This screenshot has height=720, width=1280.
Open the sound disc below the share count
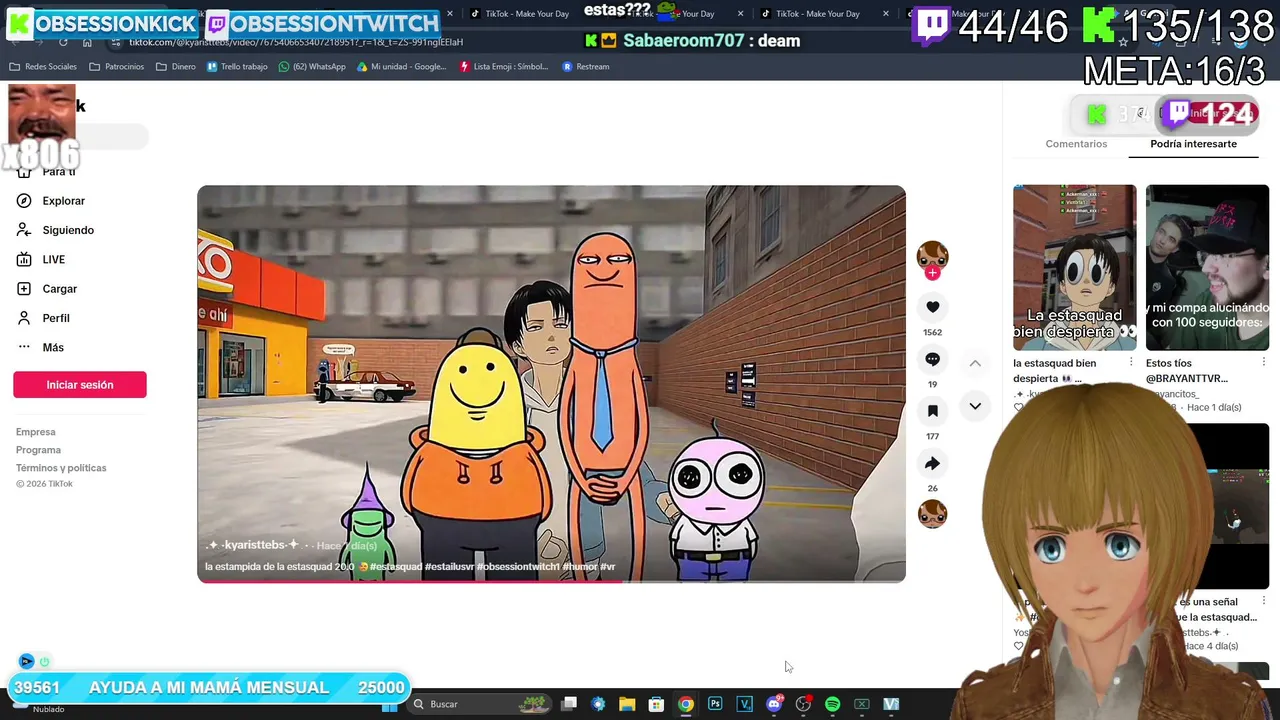(932, 514)
